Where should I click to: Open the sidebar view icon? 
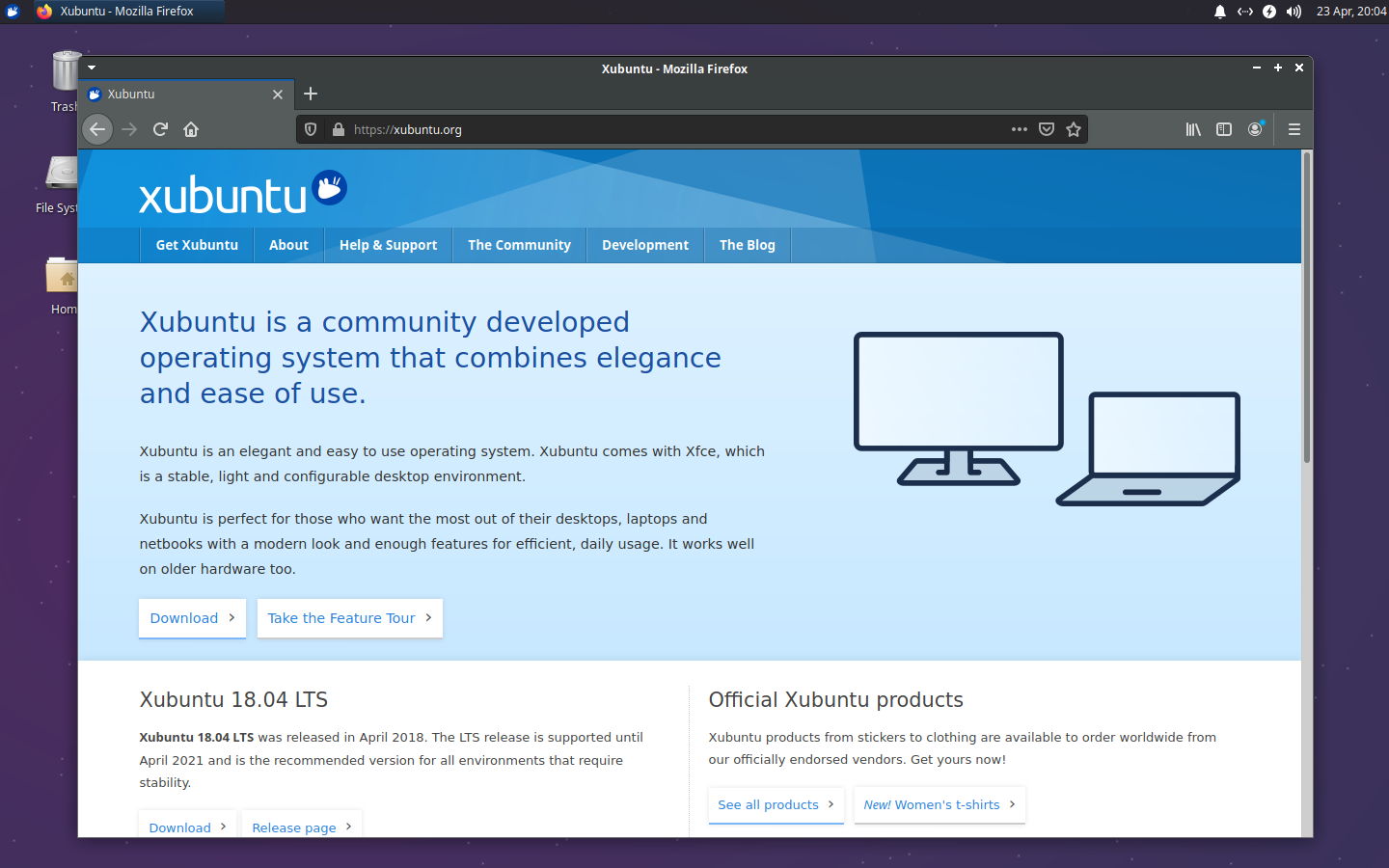[x=1224, y=129]
